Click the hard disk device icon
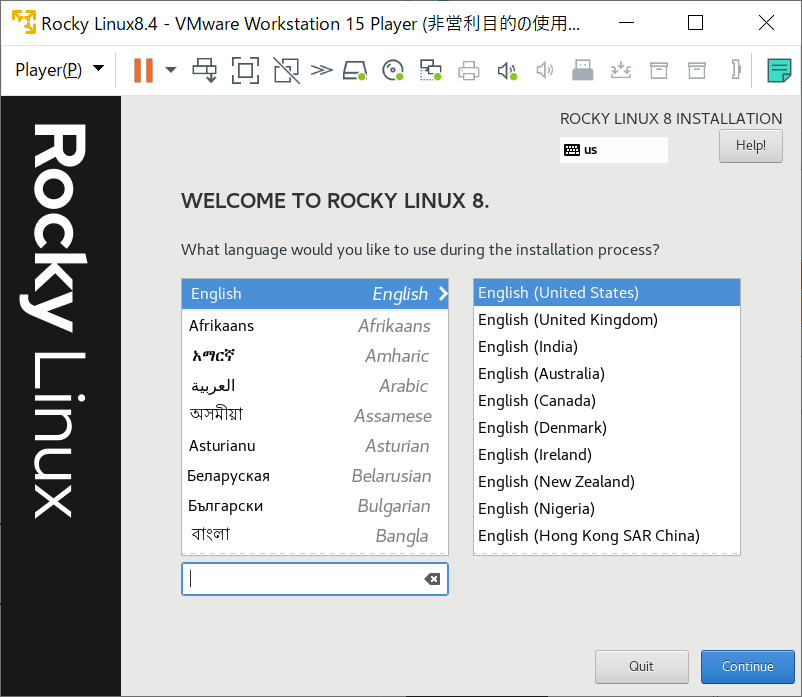This screenshot has width=802, height=697. pos(355,71)
